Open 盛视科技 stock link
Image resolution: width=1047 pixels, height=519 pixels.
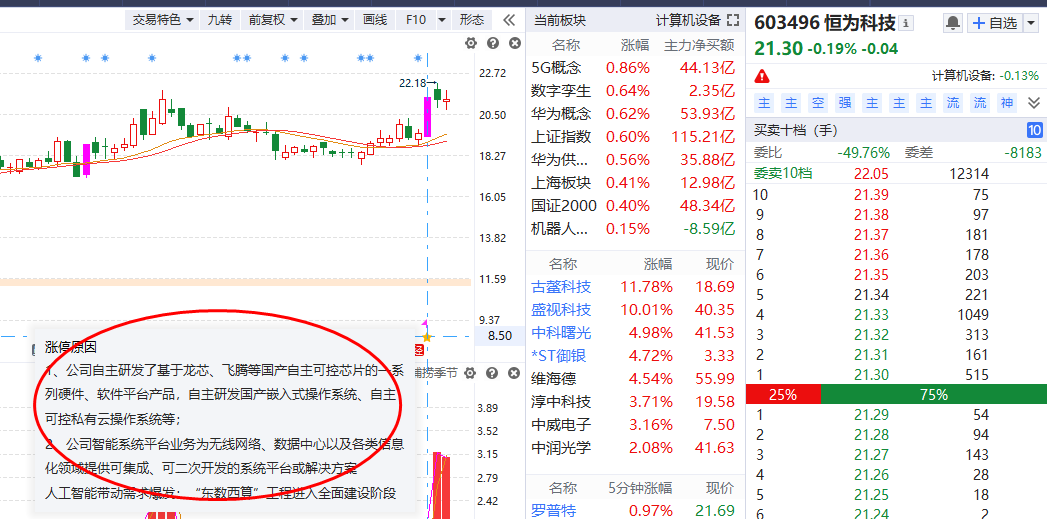[561, 310]
